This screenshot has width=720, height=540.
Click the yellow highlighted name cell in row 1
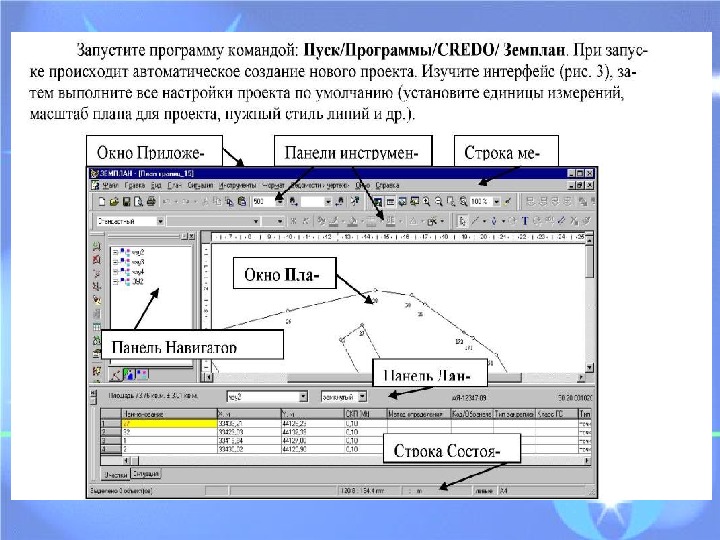[169, 424]
